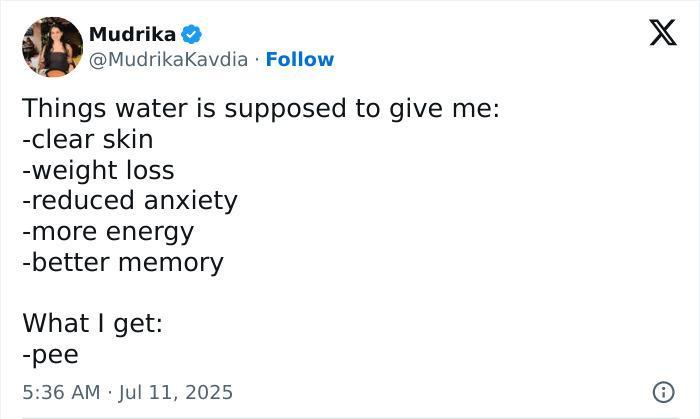Open the X logo link
The height and width of the screenshot is (419, 700).
pos(662,34)
